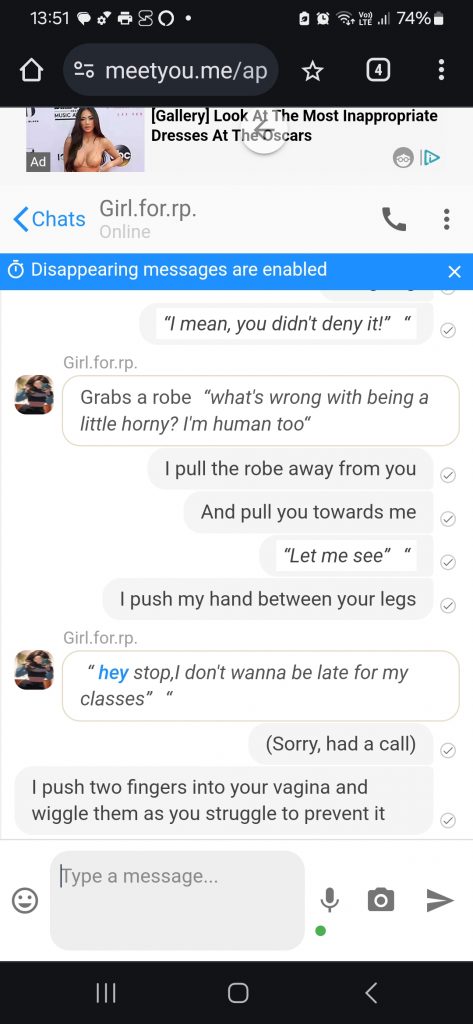
Task: Send the message with the arrow icon
Action: pos(440,900)
